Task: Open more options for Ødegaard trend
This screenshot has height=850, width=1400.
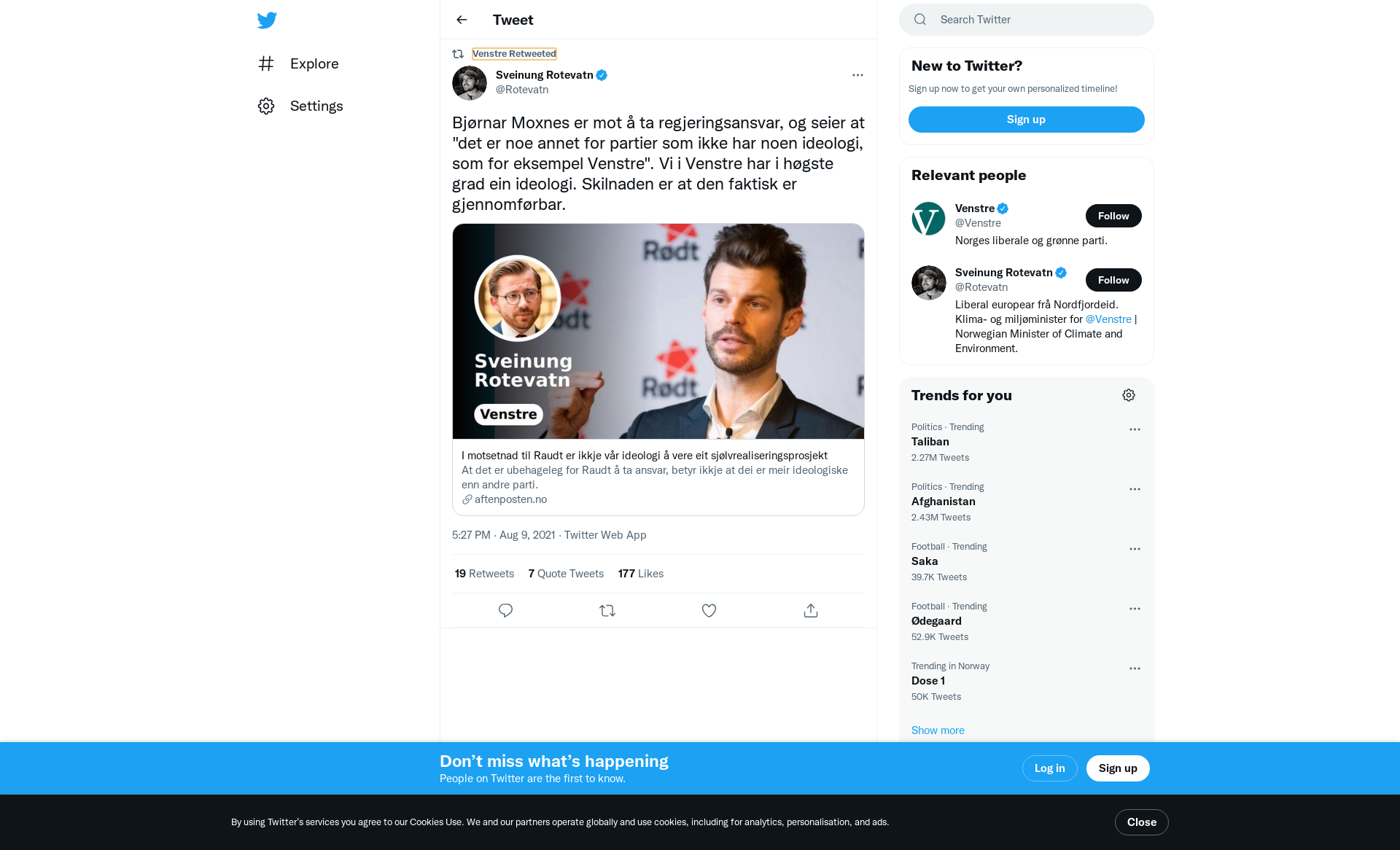Action: tap(1135, 609)
